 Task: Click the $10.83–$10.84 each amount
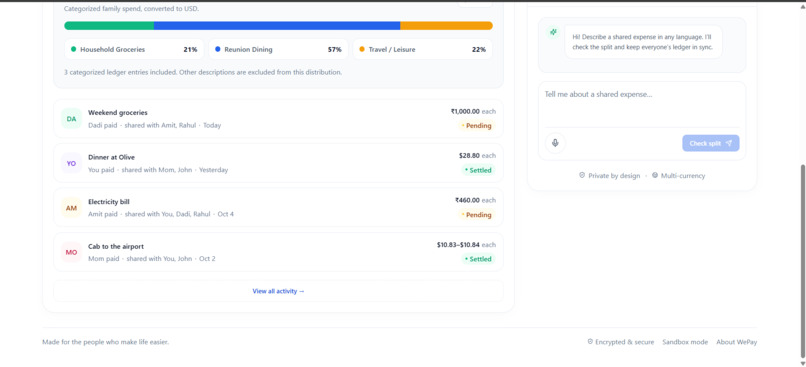pyautogui.click(x=466, y=245)
